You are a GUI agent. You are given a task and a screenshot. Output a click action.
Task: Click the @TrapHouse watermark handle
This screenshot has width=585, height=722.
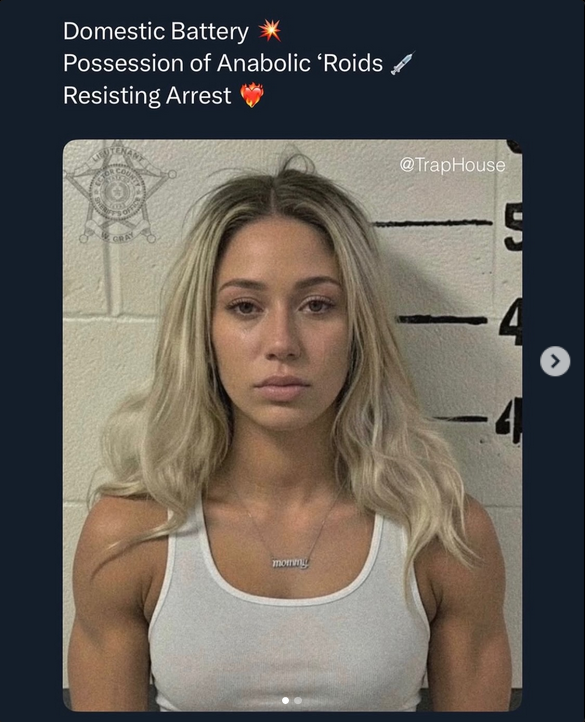point(452,165)
